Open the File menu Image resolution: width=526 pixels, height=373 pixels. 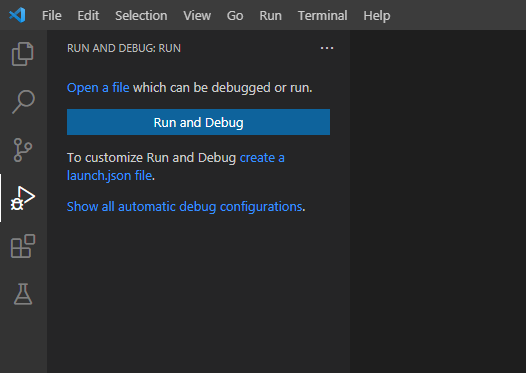pyautogui.click(x=52, y=15)
